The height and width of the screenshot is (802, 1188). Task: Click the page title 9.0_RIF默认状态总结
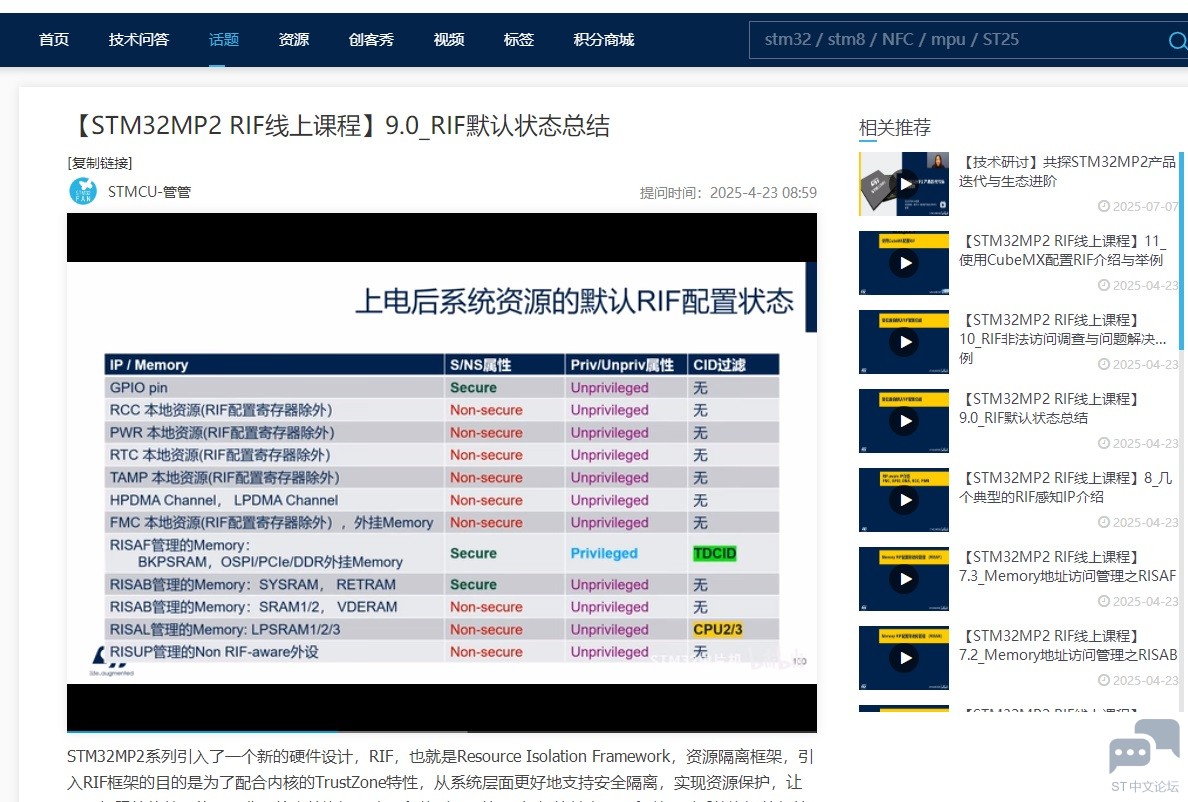tap(341, 126)
